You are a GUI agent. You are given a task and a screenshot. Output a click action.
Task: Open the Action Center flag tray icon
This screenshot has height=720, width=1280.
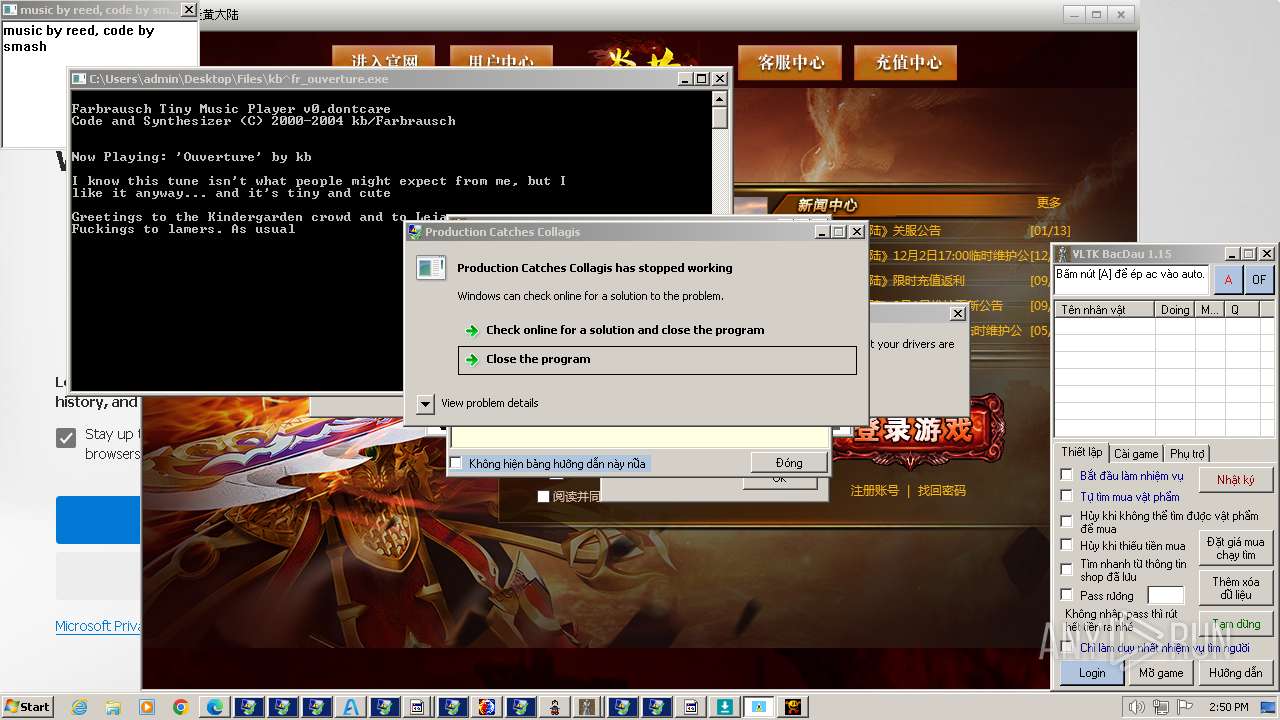pyautogui.click(x=1185, y=707)
